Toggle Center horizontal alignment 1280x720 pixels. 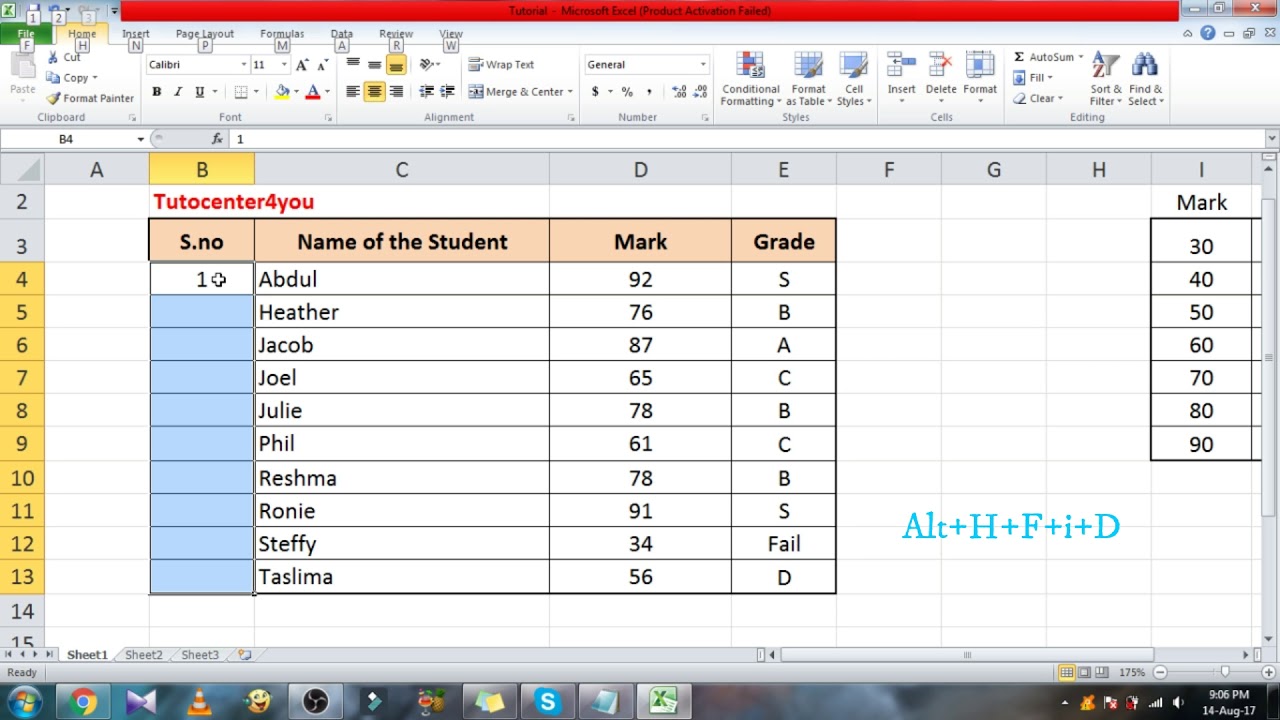click(375, 92)
